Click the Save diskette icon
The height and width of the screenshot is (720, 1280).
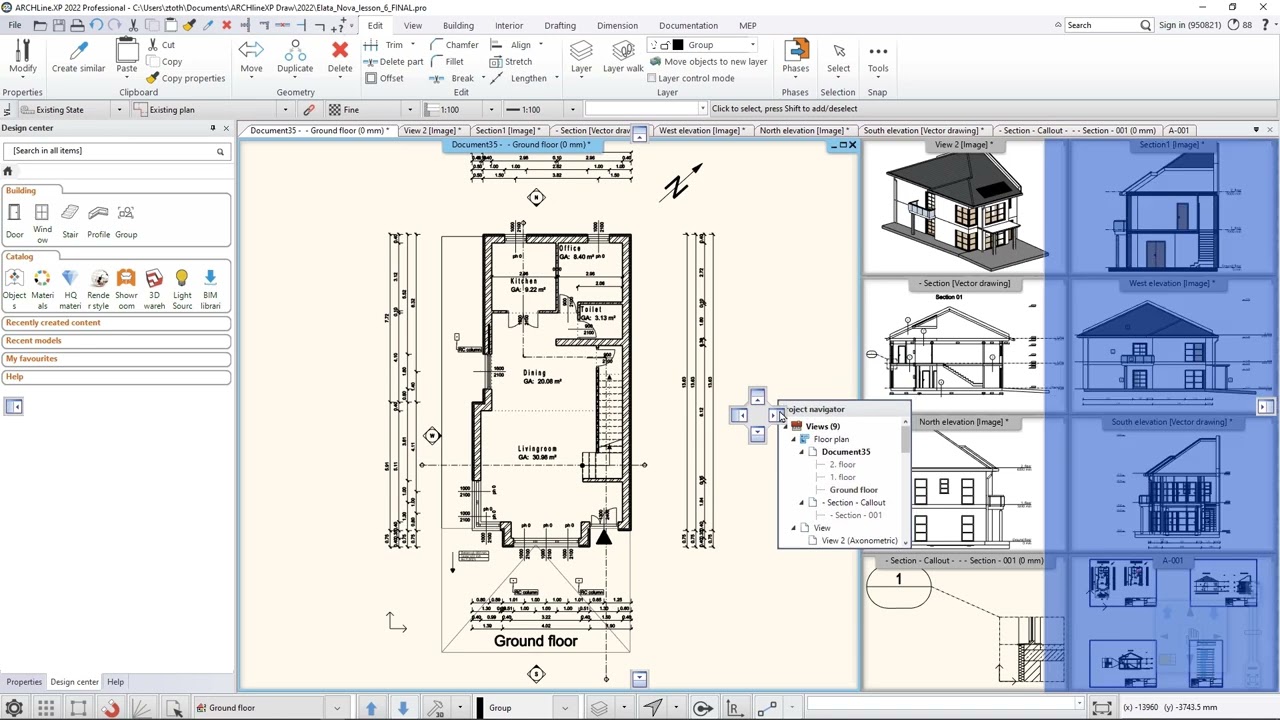(x=58, y=25)
